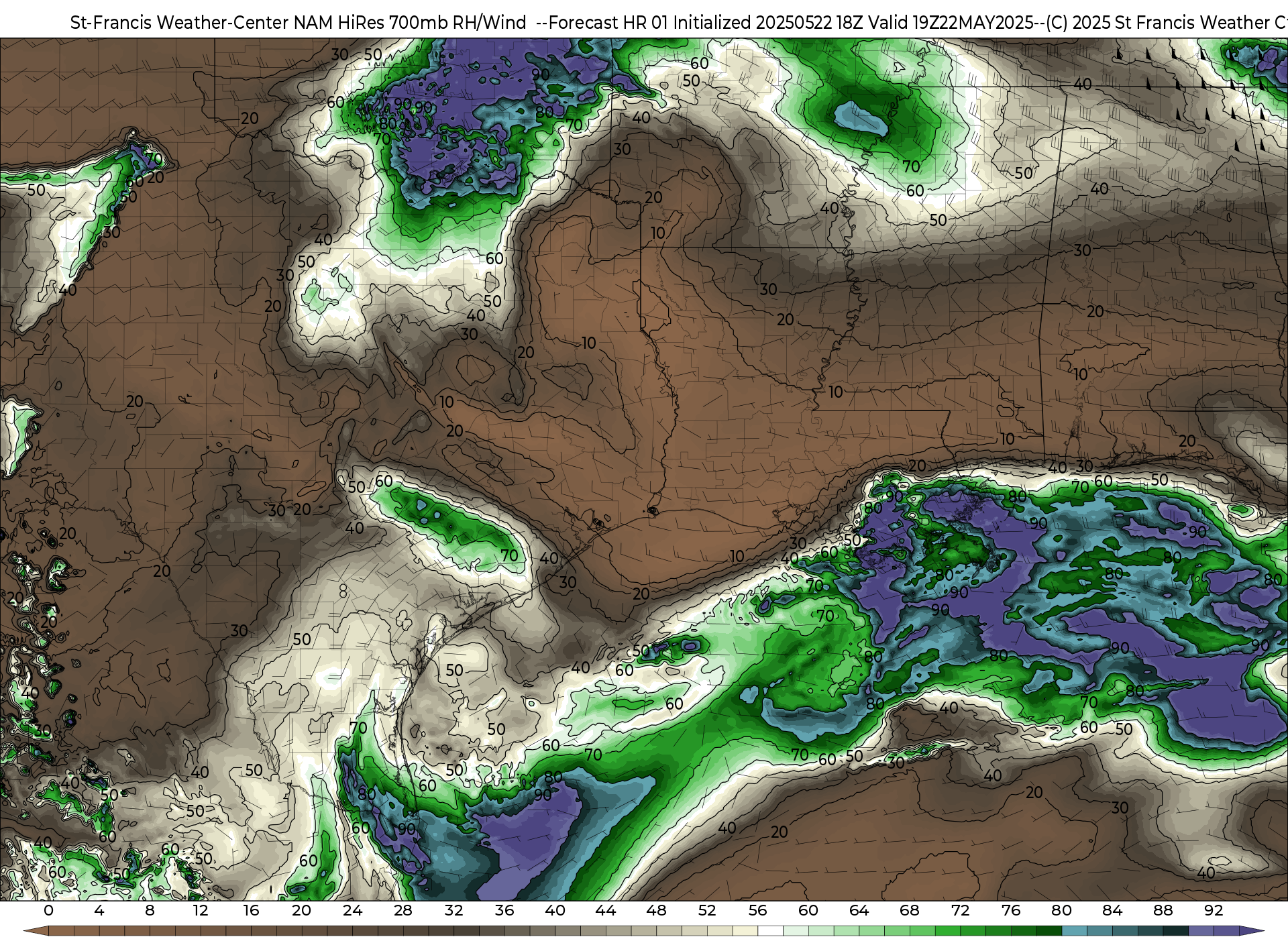Click the '12' colorbar tick label
This screenshot has height=939, width=1288.
coord(201,911)
